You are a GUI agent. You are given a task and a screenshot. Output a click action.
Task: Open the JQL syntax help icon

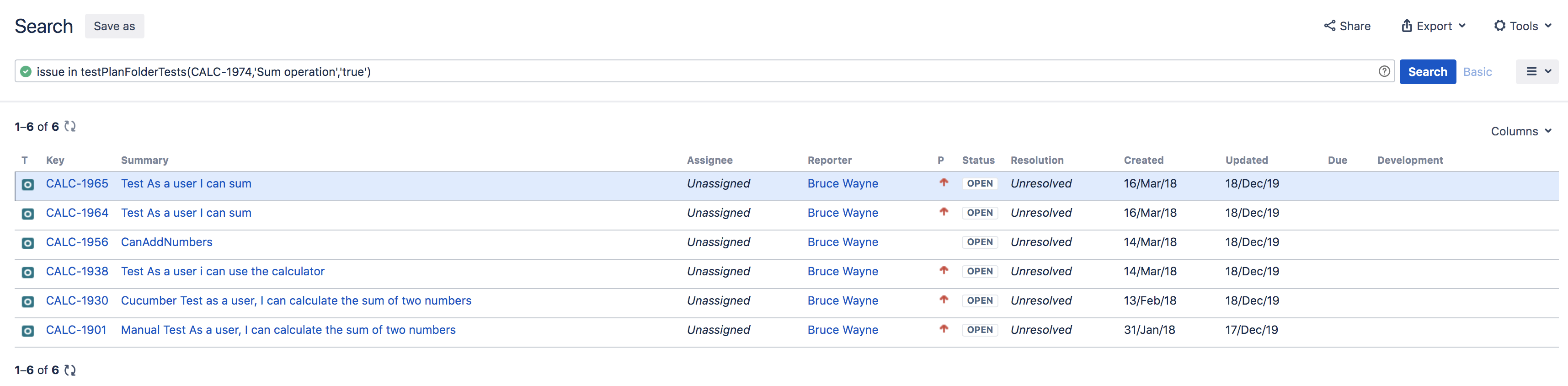[x=1384, y=71]
